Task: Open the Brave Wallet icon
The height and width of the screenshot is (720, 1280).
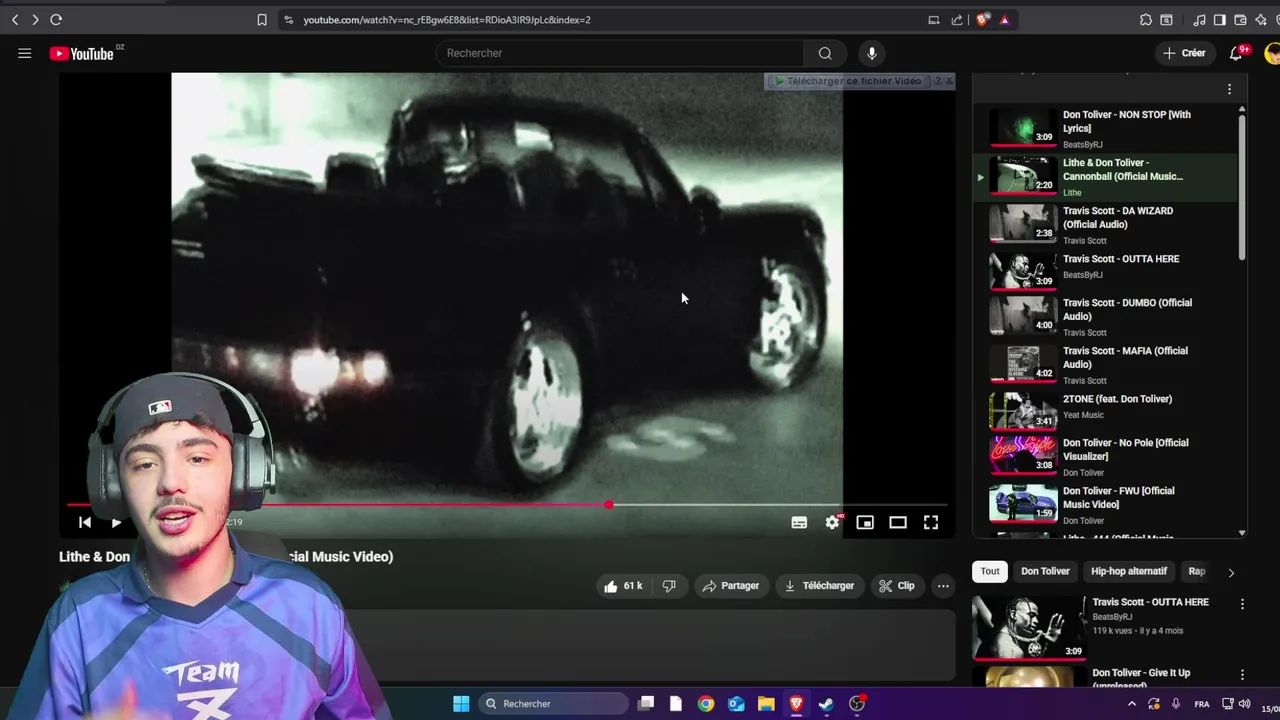Action: tap(1240, 20)
